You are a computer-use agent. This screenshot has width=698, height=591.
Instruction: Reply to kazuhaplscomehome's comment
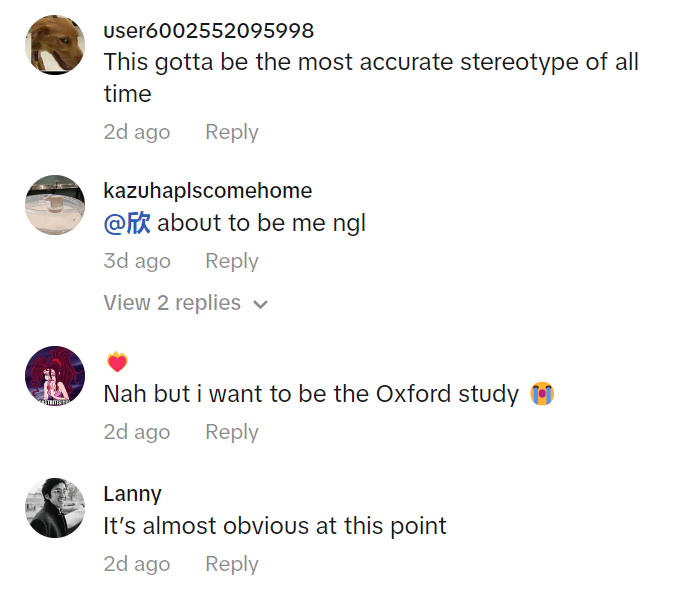(x=231, y=261)
